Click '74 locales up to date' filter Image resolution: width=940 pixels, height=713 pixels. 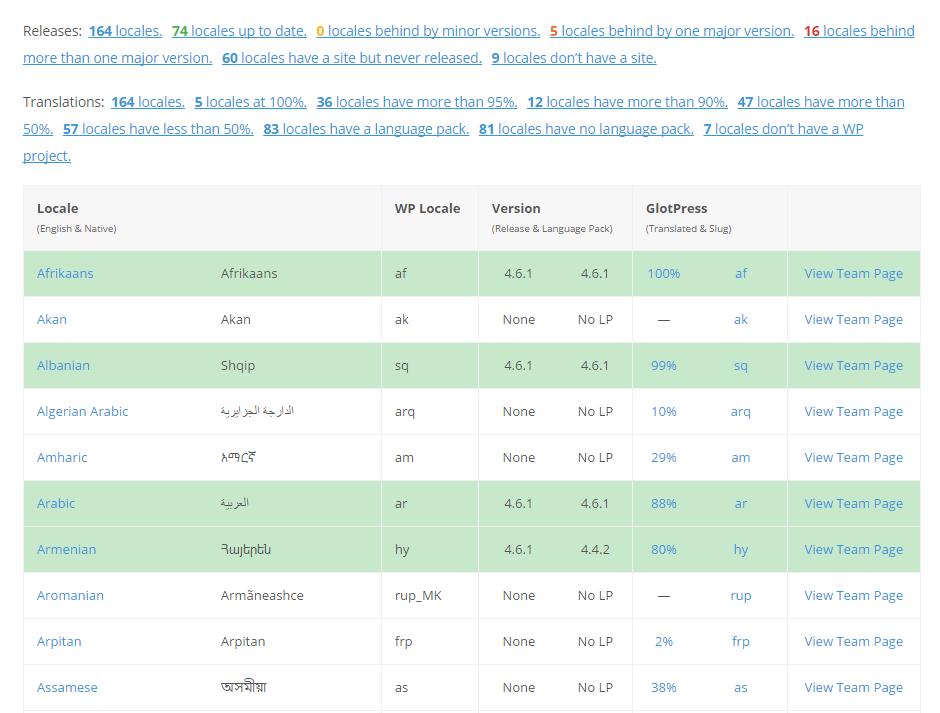pyautogui.click(x=239, y=31)
